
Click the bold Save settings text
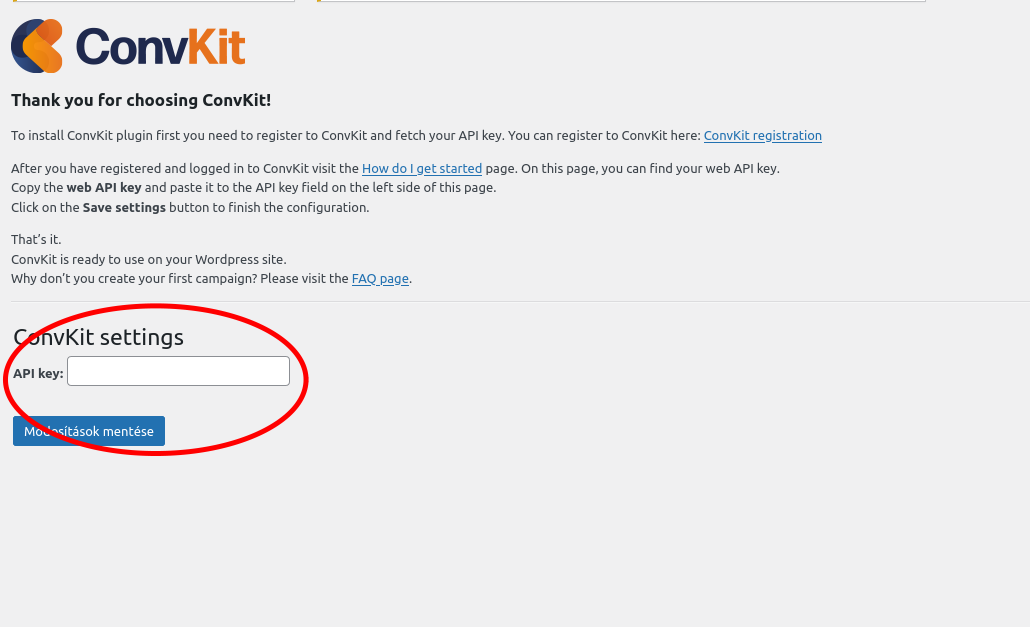[x=124, y=208]
